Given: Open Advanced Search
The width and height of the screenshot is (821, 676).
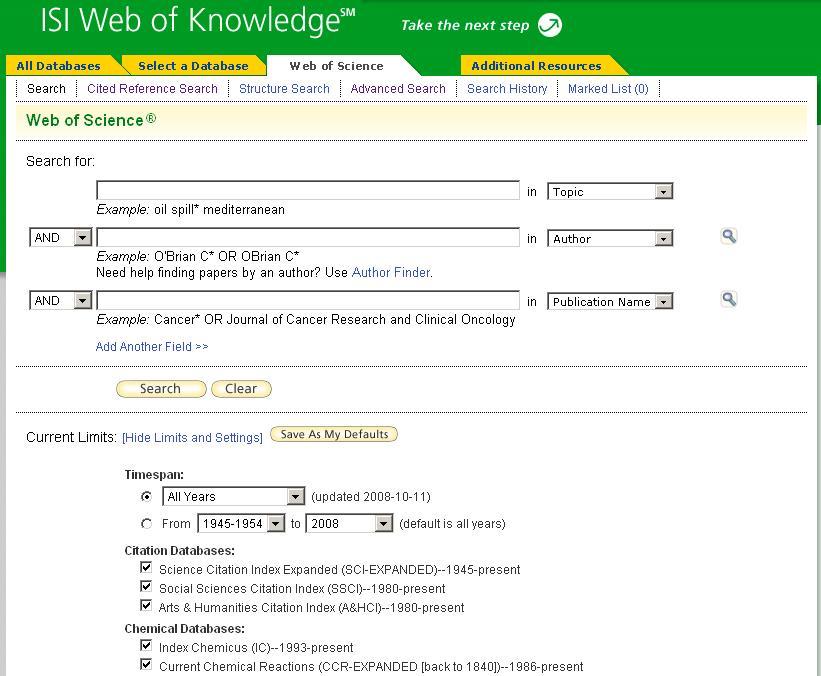Looking at the screenshot, I should (x=398, y=88).
